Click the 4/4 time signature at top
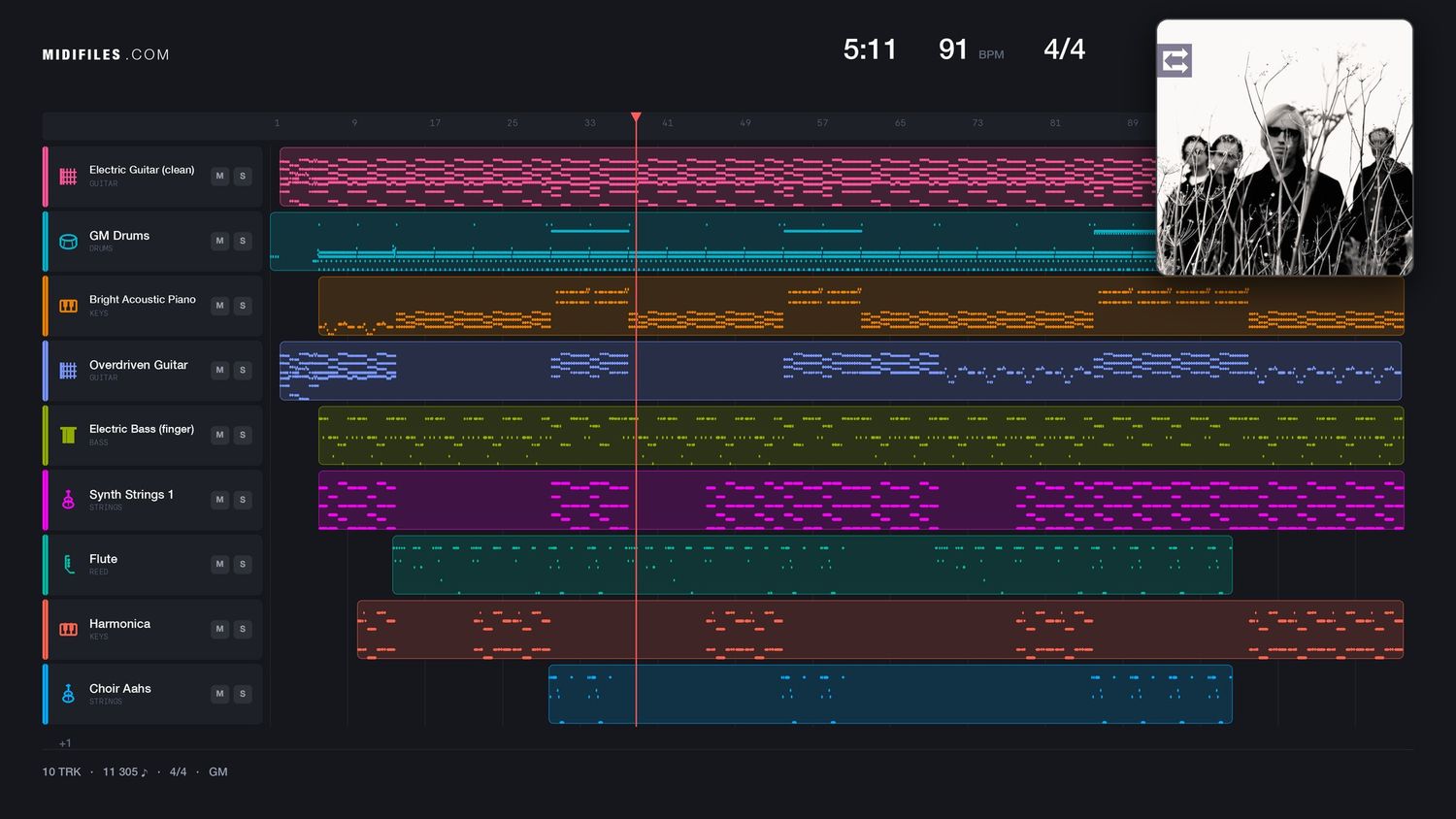 coord(1065,49)
